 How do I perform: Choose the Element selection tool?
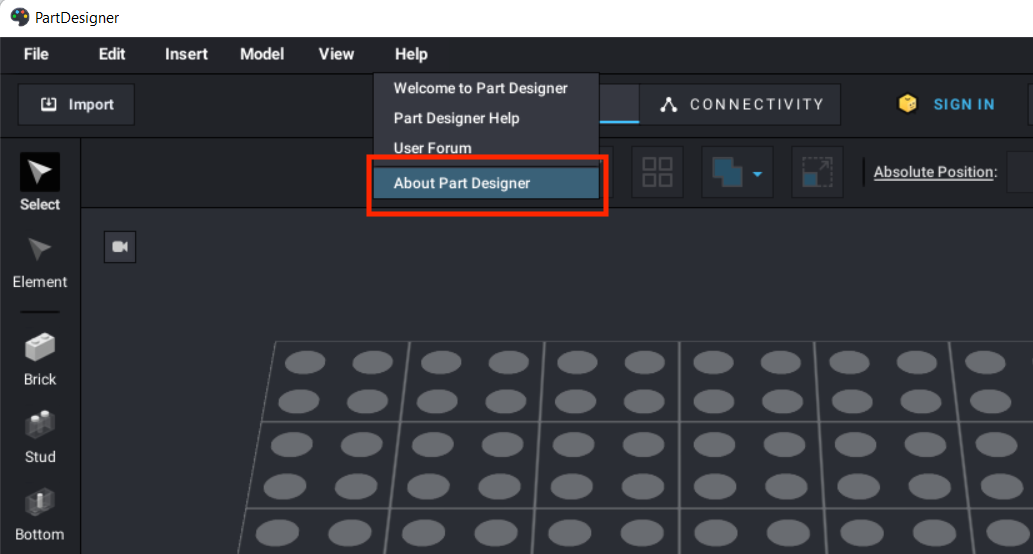pos(40,262)
